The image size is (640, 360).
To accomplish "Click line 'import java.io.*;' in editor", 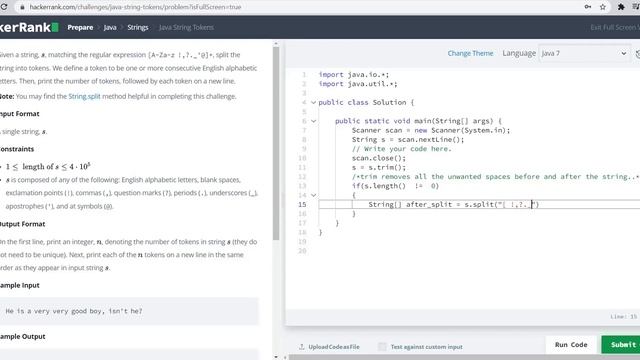I will click(x=353, y=75).
